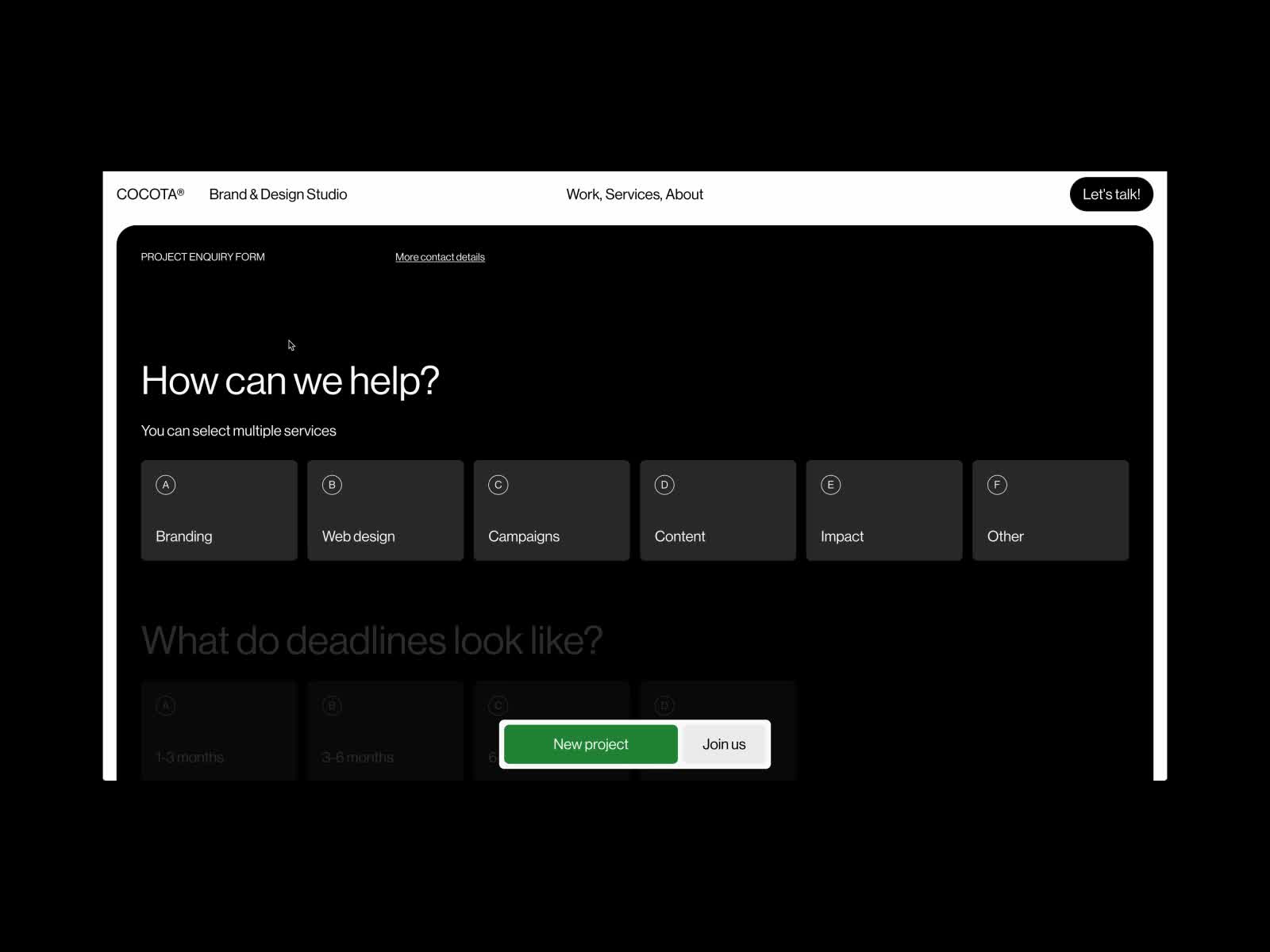This screenshot has width=1270, height=952.
Task: Select the Campaigns service option
Action: click(552, 510)
